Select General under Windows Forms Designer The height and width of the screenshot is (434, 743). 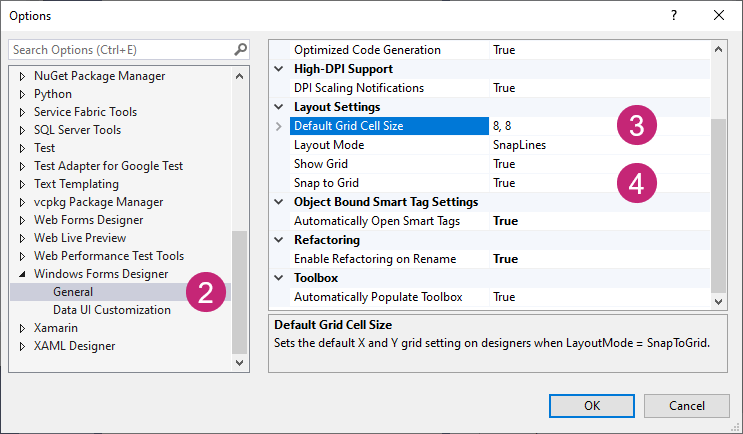(74, 292)
